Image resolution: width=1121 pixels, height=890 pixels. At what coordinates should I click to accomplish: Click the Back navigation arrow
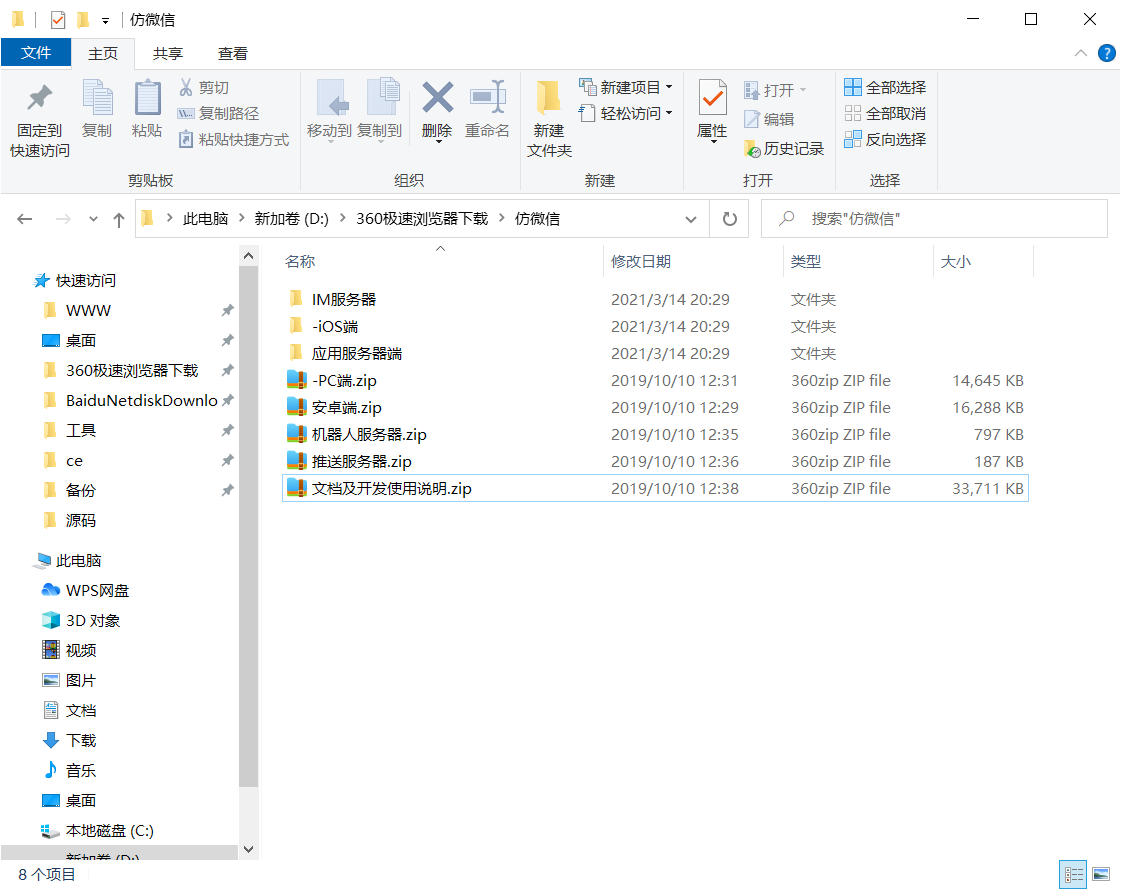pos(25,219)
